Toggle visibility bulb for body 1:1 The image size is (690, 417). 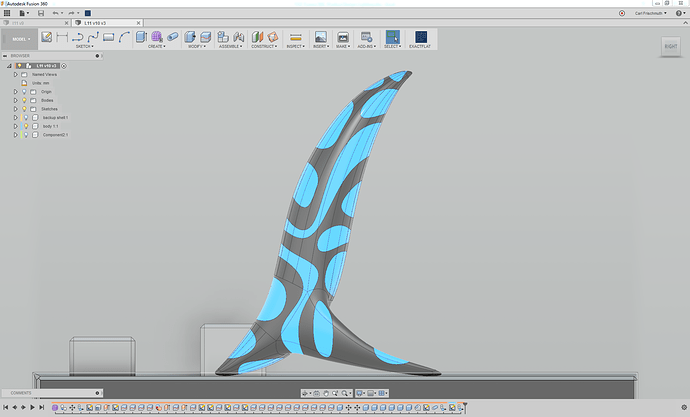pos(26,126)
